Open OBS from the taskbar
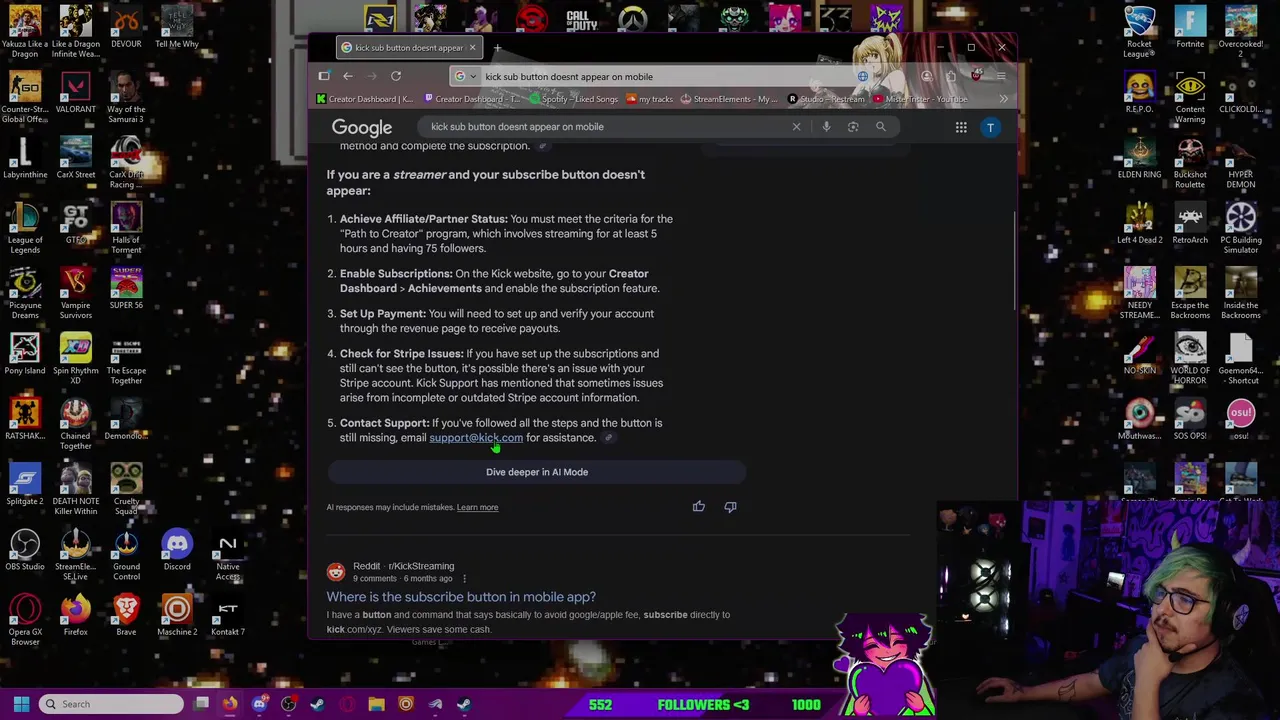Image resolution: width=1280 pixels, height=720 pixels. coord(288,704)
